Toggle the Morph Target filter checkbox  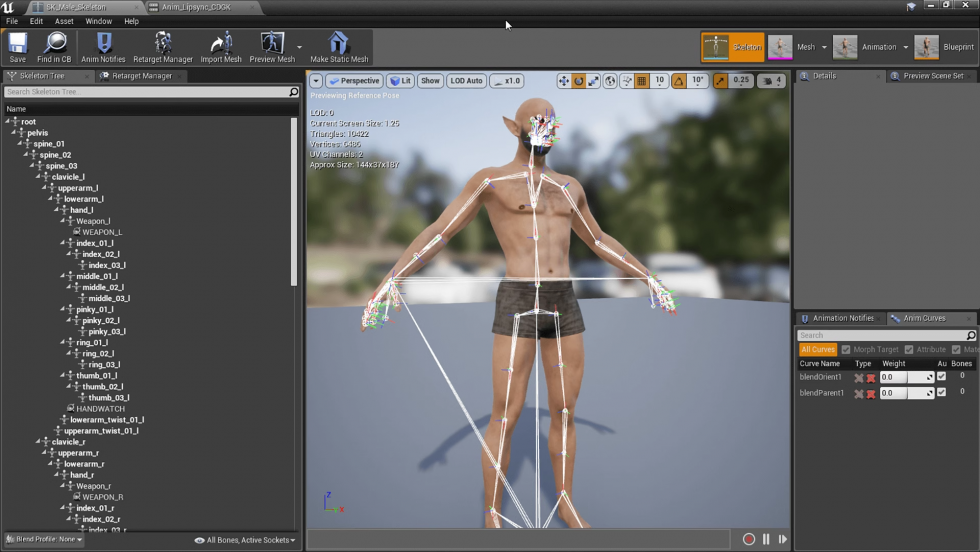pyautogui.click(x=846, y=349)
